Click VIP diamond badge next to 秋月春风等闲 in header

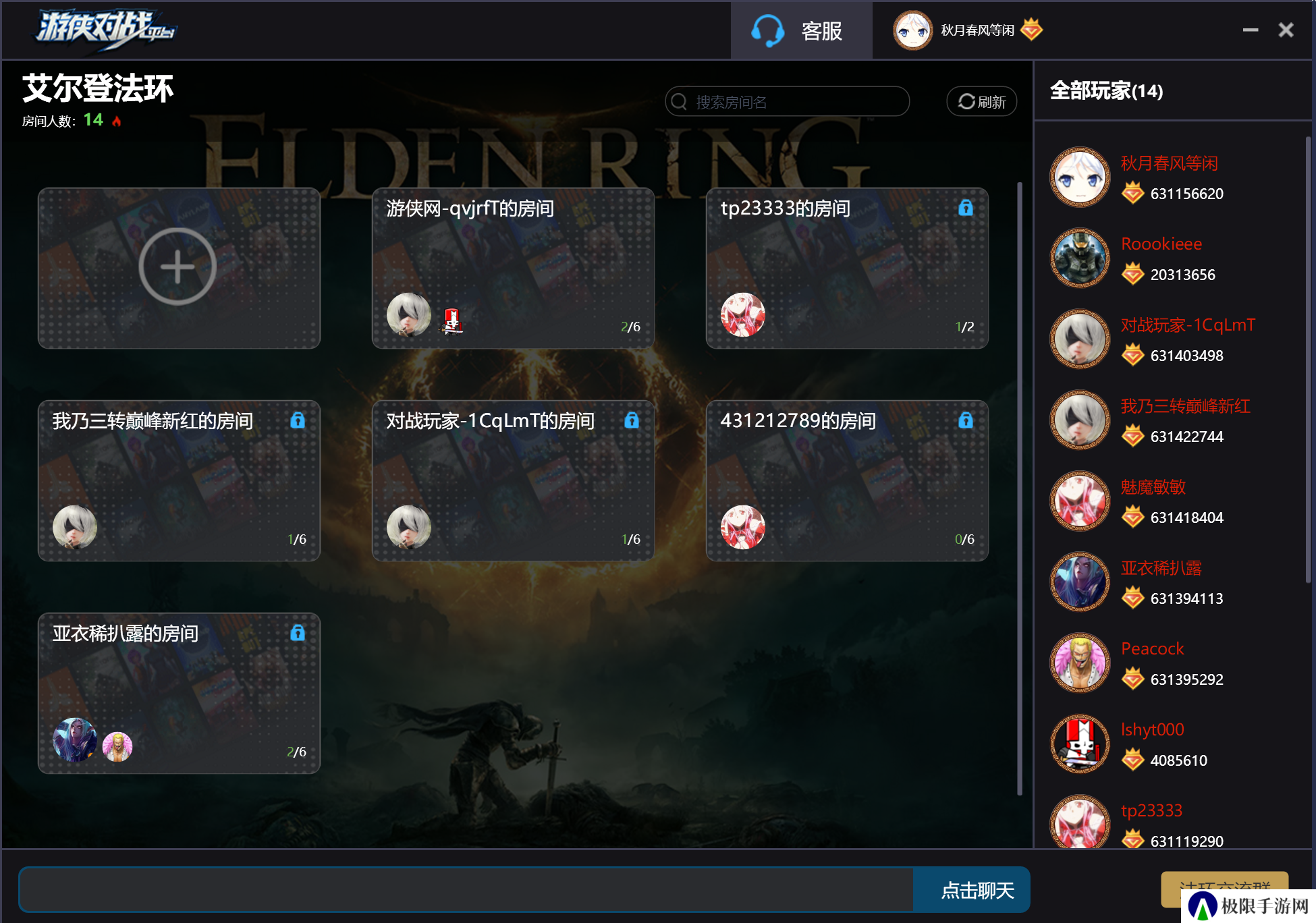(x=1032, y=29)
